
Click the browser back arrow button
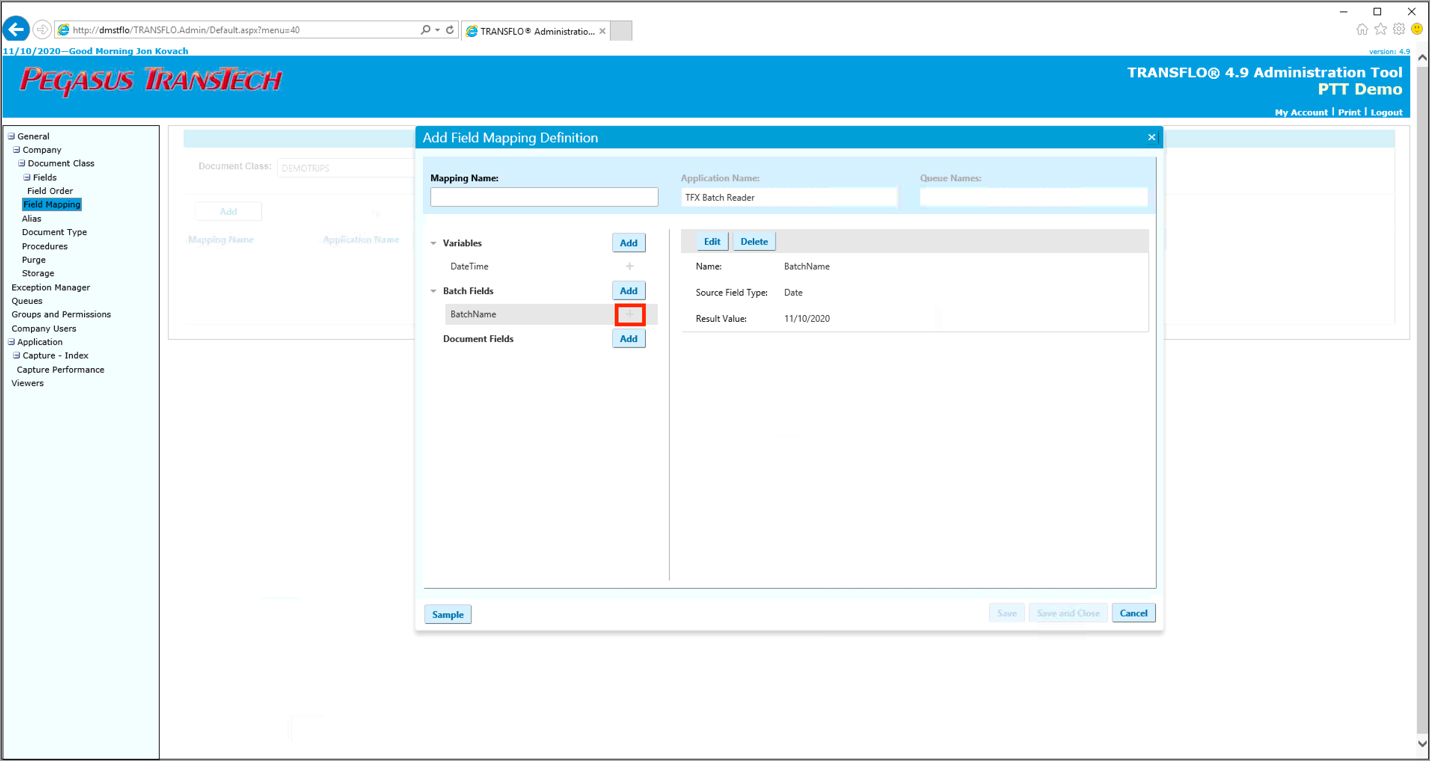[16, 30]
